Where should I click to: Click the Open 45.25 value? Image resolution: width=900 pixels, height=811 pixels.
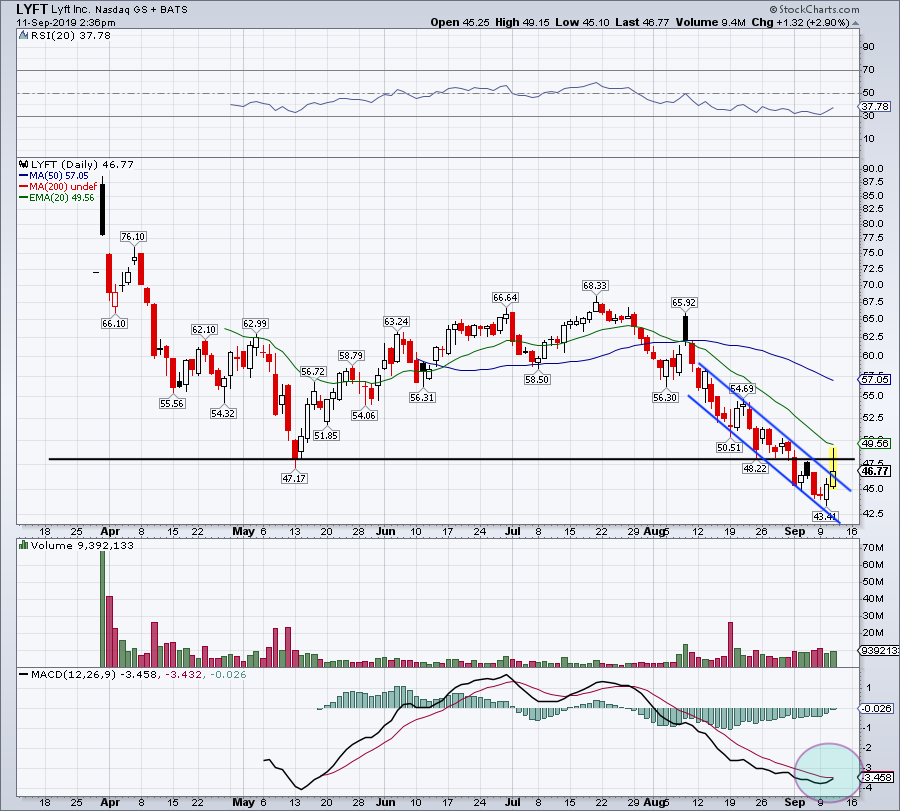coord(460,22)
